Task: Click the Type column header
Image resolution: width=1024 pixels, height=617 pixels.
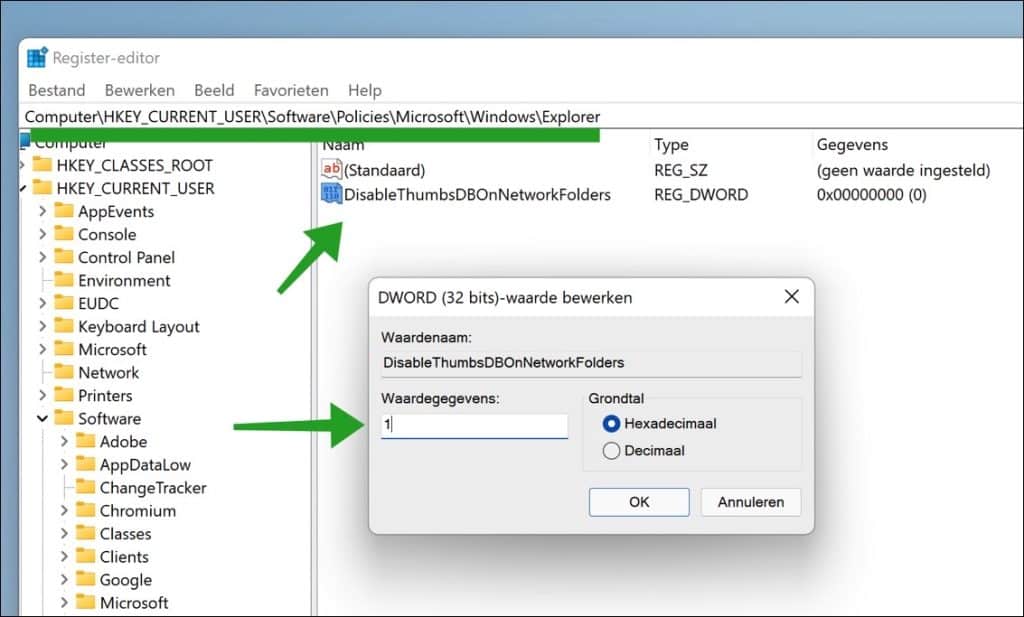Action: coord(671,144)
